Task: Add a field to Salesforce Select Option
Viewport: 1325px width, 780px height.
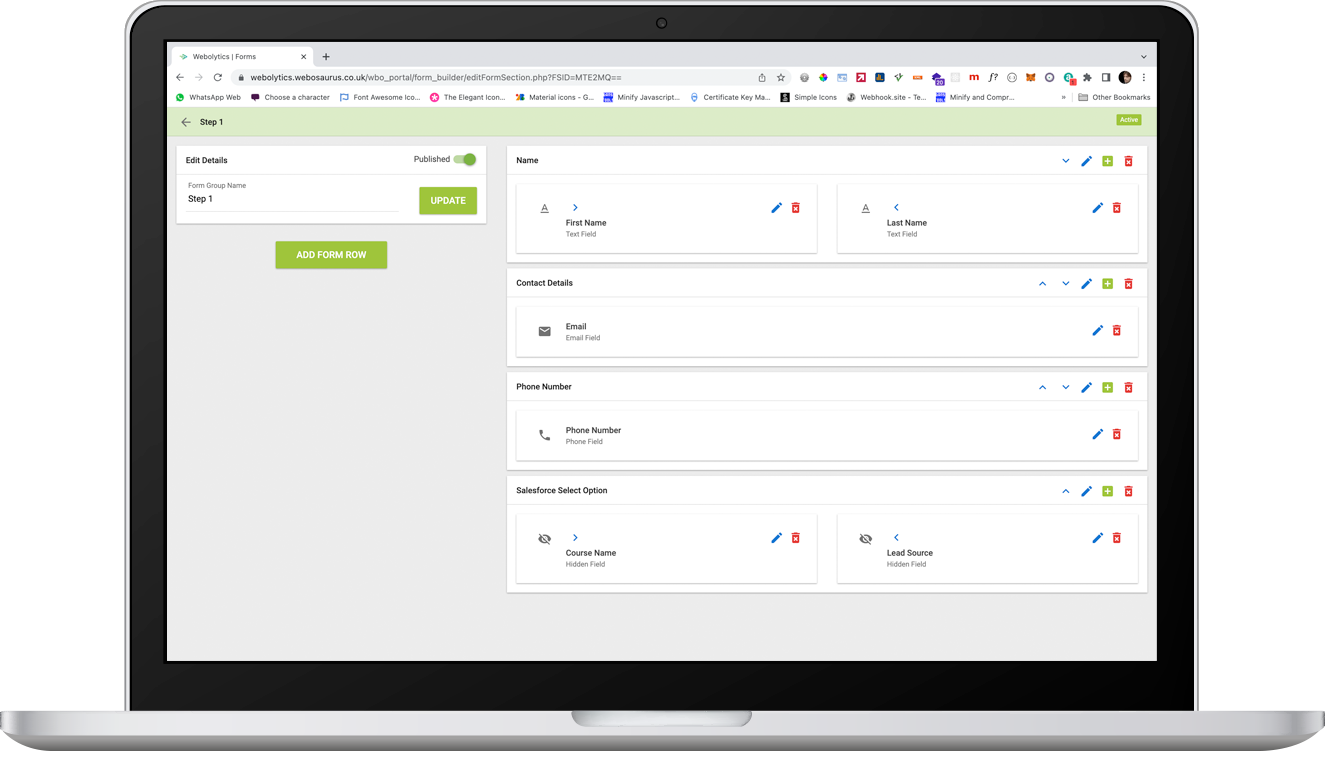Action: pyautogui.click(x=1107, y=491)
